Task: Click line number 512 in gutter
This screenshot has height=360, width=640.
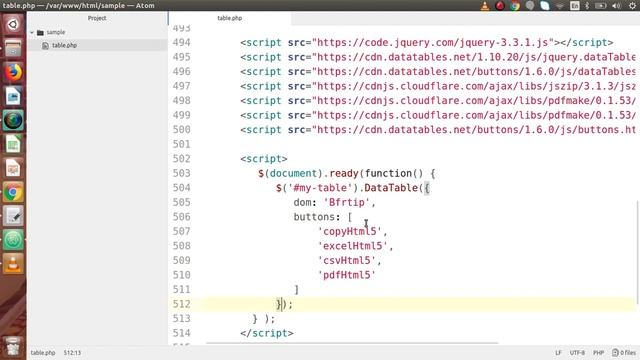Action: point(181,304)
